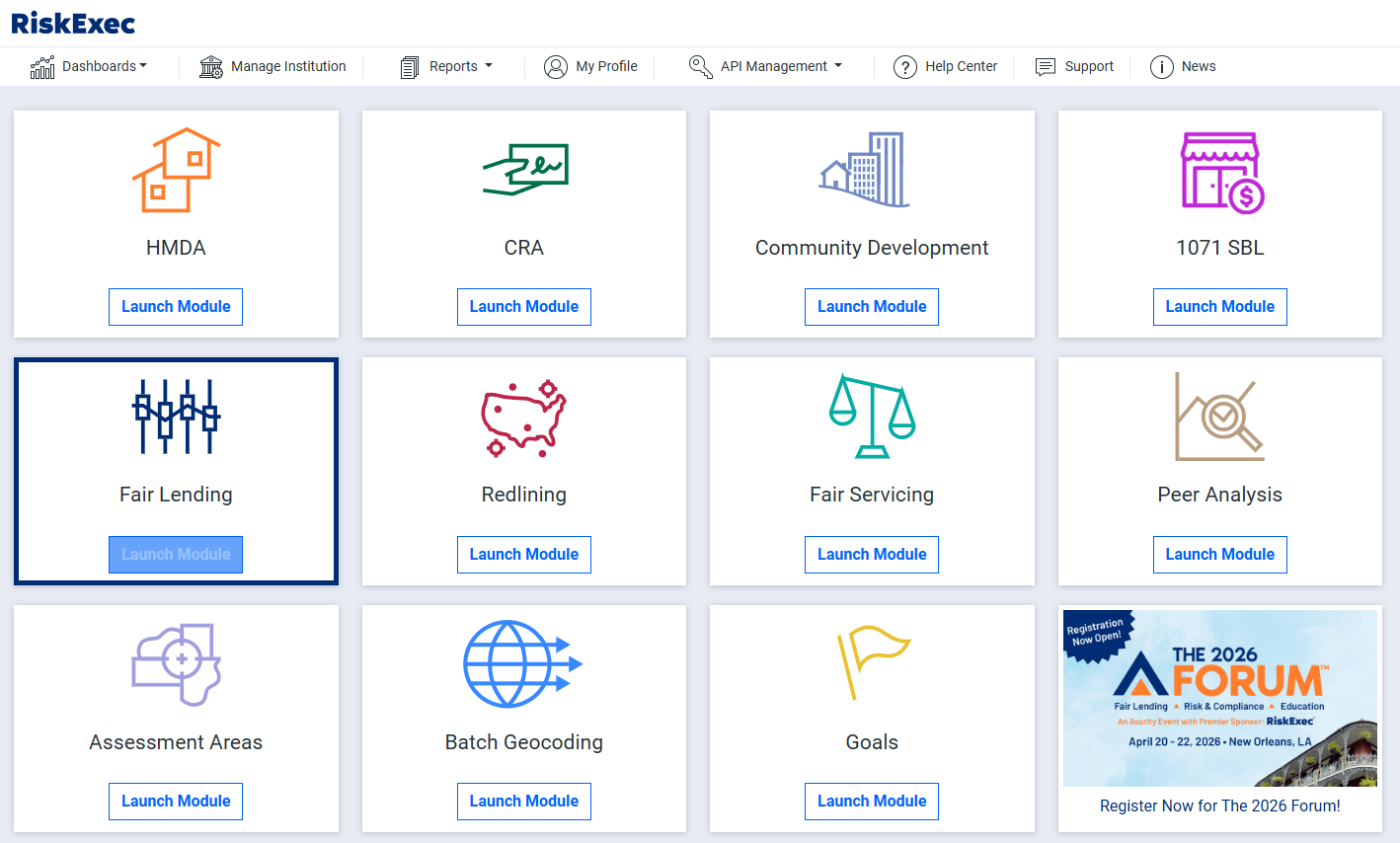Open the Reports dropdown menu
Viewport: 1400px width, 843px height.
coord(446,66)
